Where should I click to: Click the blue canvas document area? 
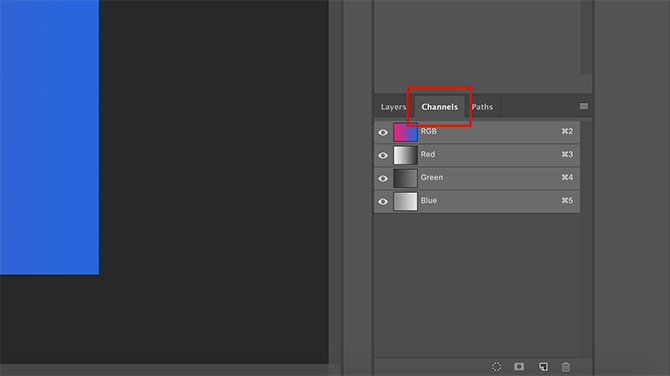49,137
